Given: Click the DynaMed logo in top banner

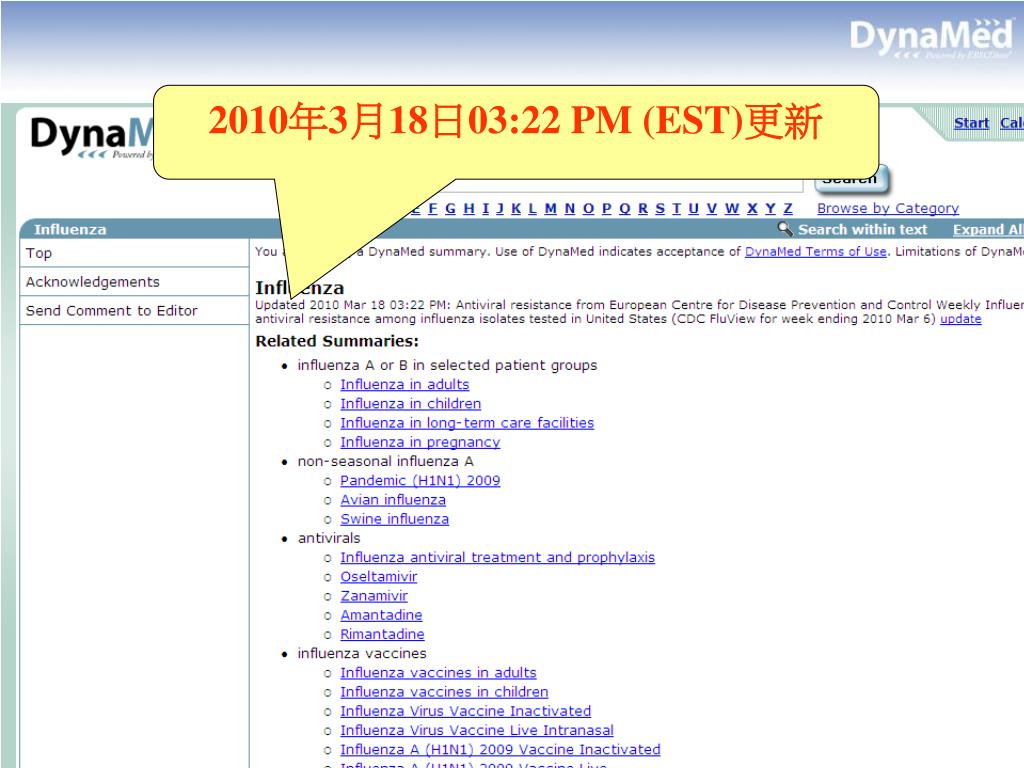Looking at the screenshot, I should pos(931,37).
